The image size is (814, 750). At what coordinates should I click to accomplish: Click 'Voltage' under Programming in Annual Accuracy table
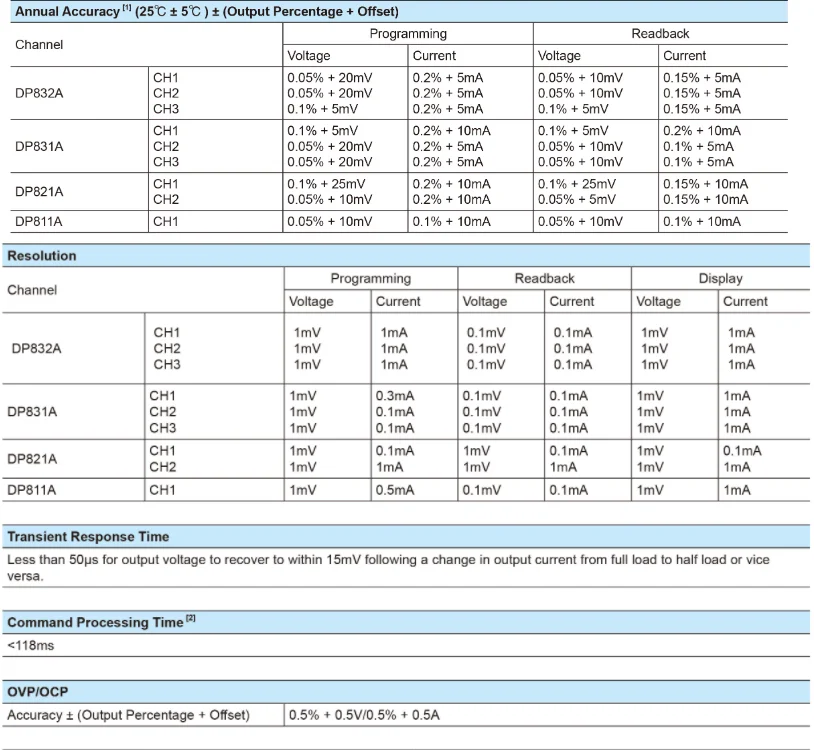click(x=308, y=56)
